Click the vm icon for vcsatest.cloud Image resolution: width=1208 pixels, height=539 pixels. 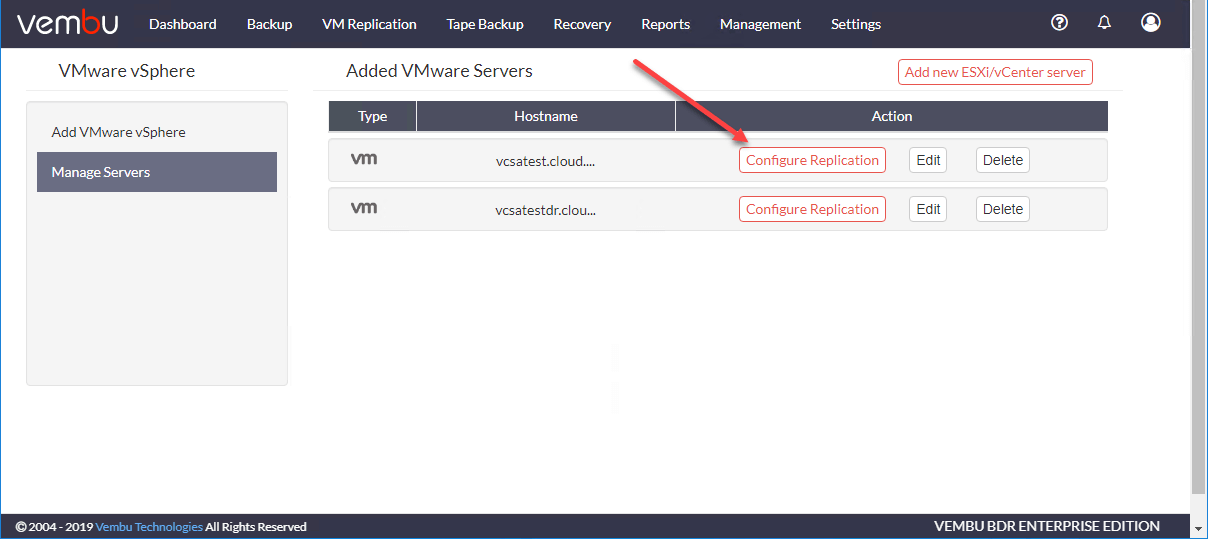(x=364, y=159)
